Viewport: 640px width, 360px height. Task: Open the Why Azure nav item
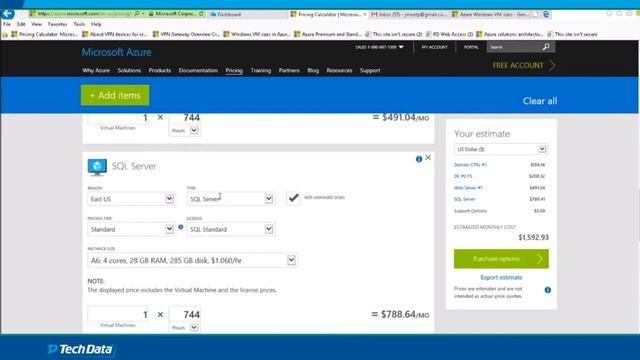[x=96, y=70]
